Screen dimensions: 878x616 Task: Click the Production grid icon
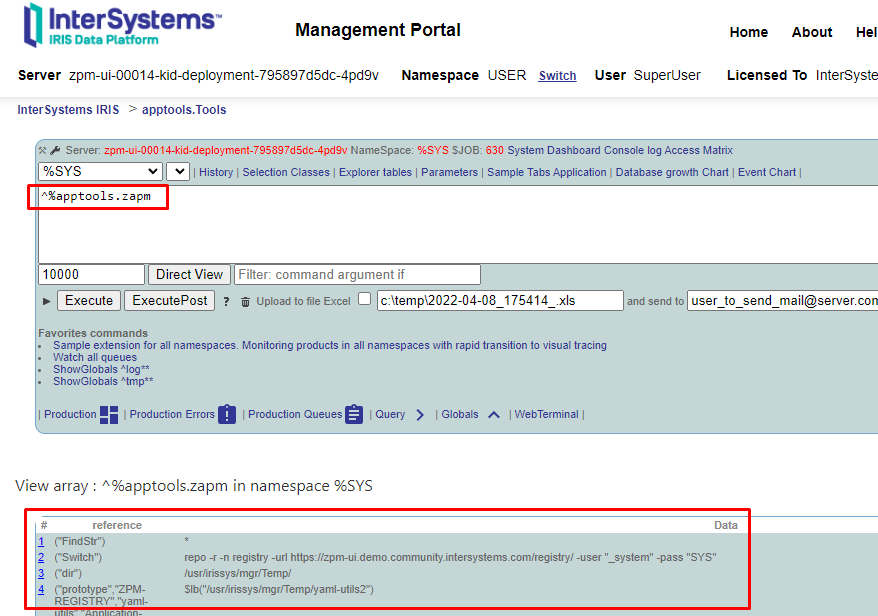coord(109,414)
